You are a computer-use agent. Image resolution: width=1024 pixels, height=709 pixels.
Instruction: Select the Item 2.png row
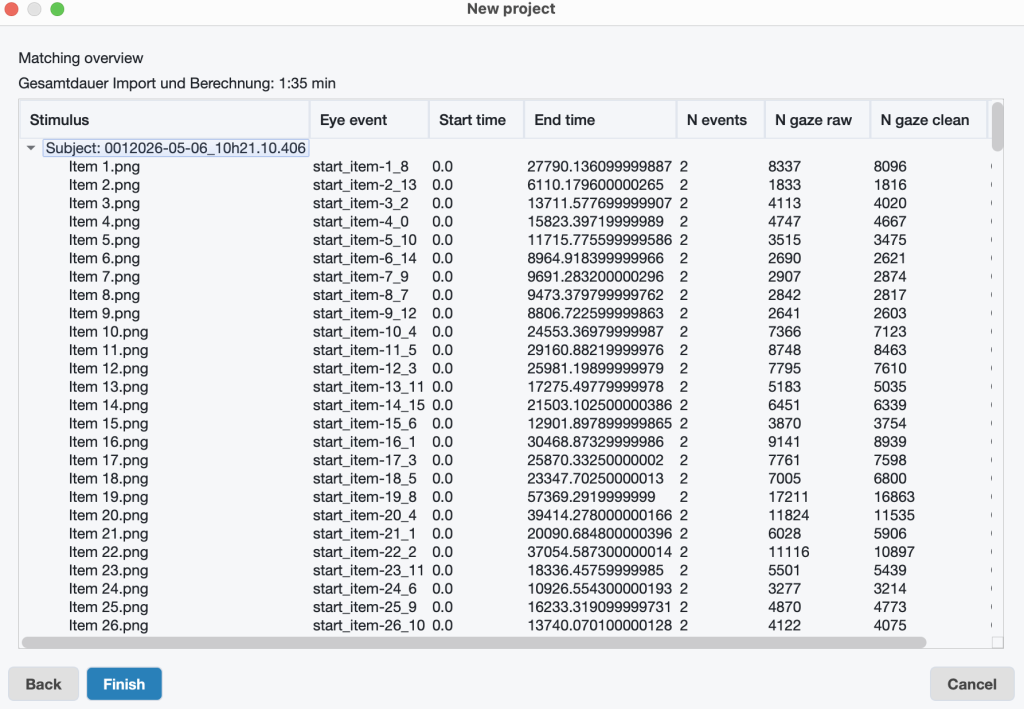click(504, 185)
